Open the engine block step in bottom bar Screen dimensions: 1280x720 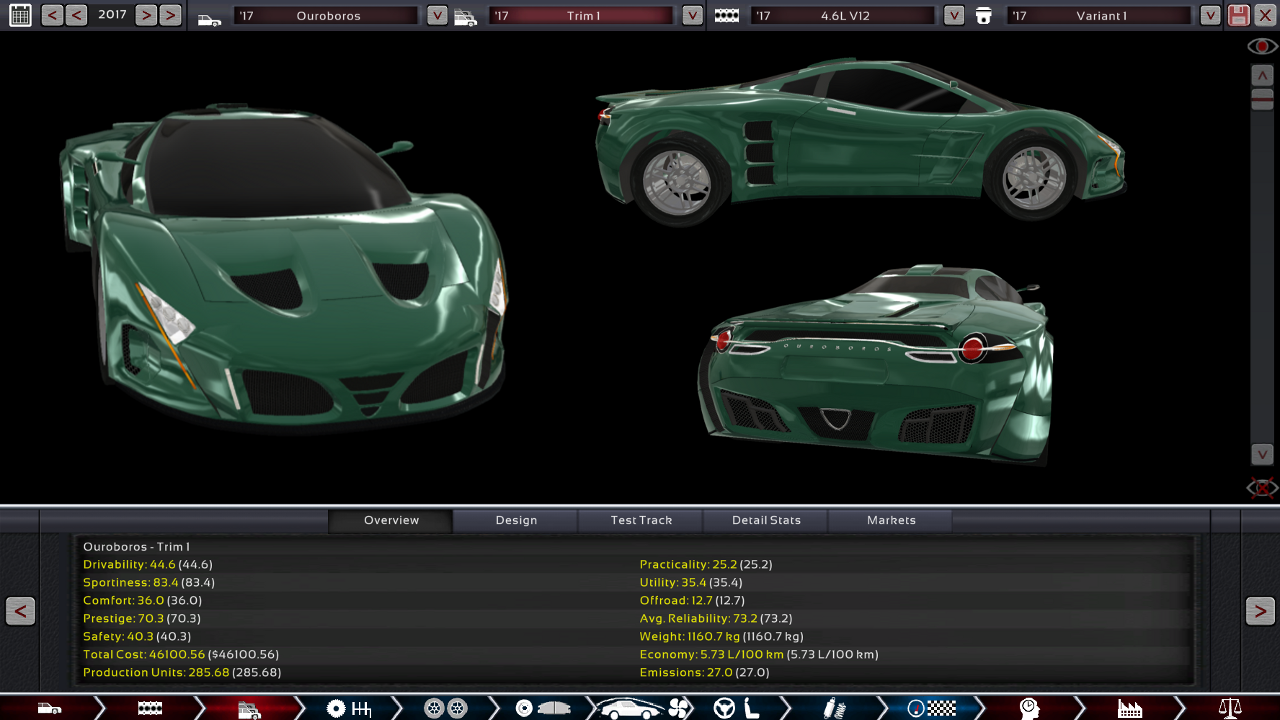pyautogui.click(x=150, y=708)
